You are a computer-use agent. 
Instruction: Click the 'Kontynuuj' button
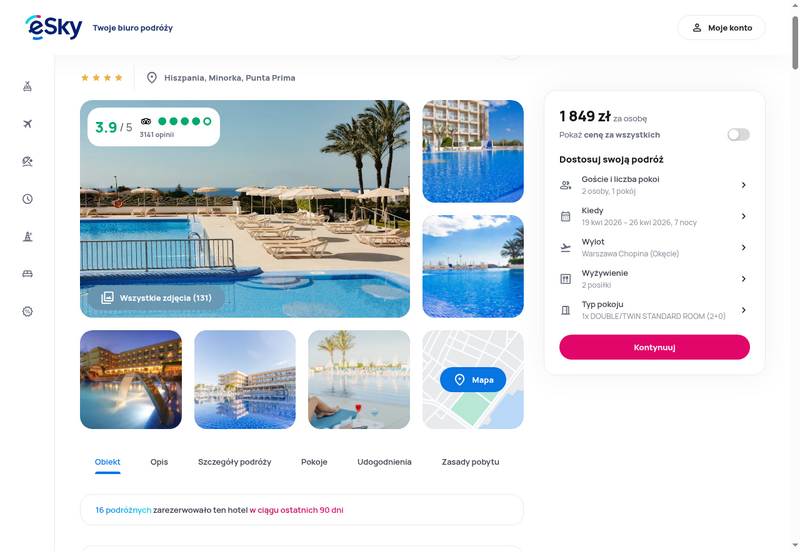[x=654, y=347]
